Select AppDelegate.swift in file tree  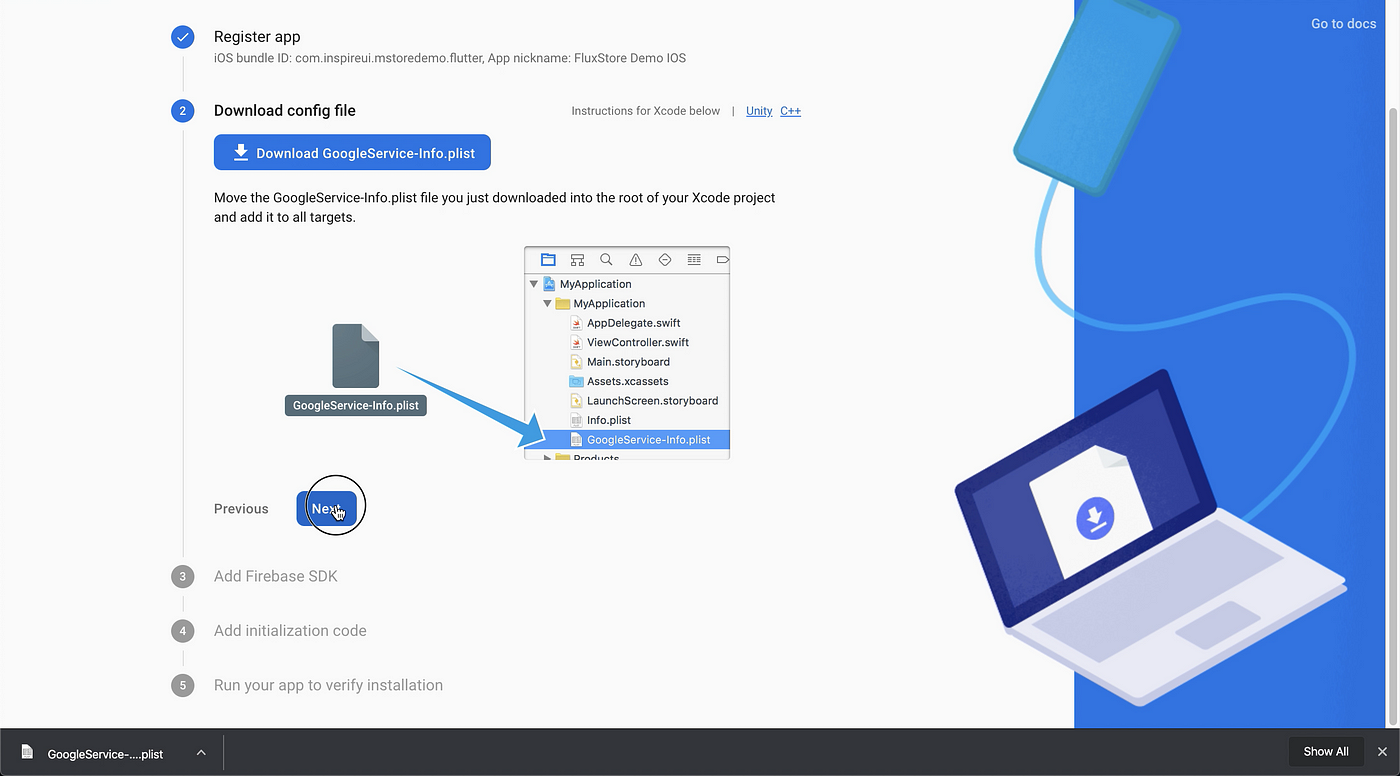tap(633, 323)
